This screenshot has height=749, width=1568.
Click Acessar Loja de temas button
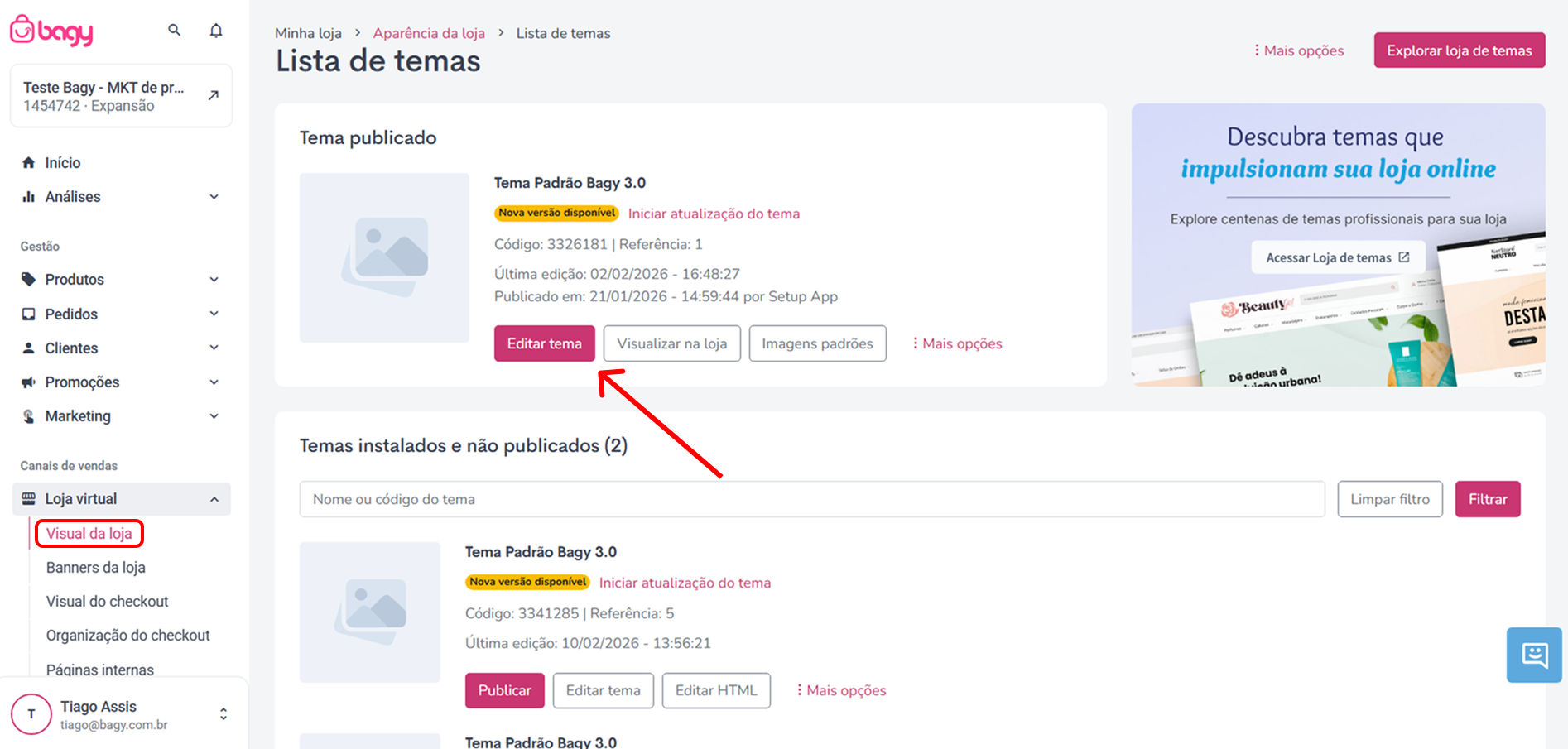click(x=1338, y=257)
